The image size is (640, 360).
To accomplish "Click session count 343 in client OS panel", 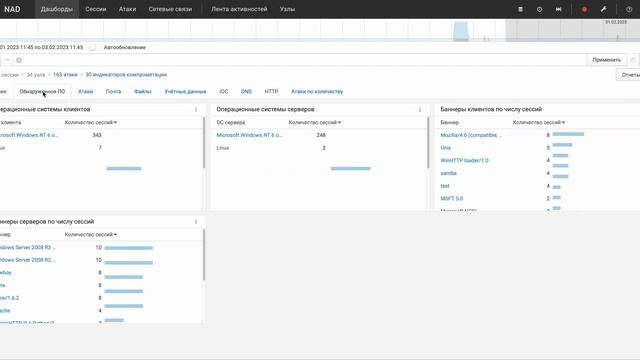I will (97, 135).
